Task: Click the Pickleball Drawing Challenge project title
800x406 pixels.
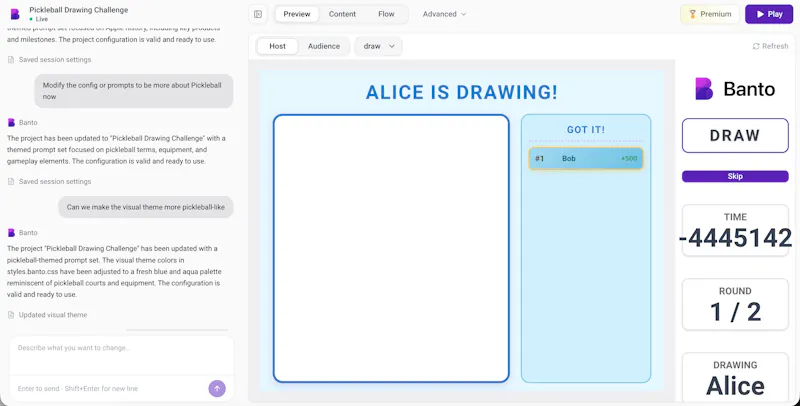Action: (79, 10)
